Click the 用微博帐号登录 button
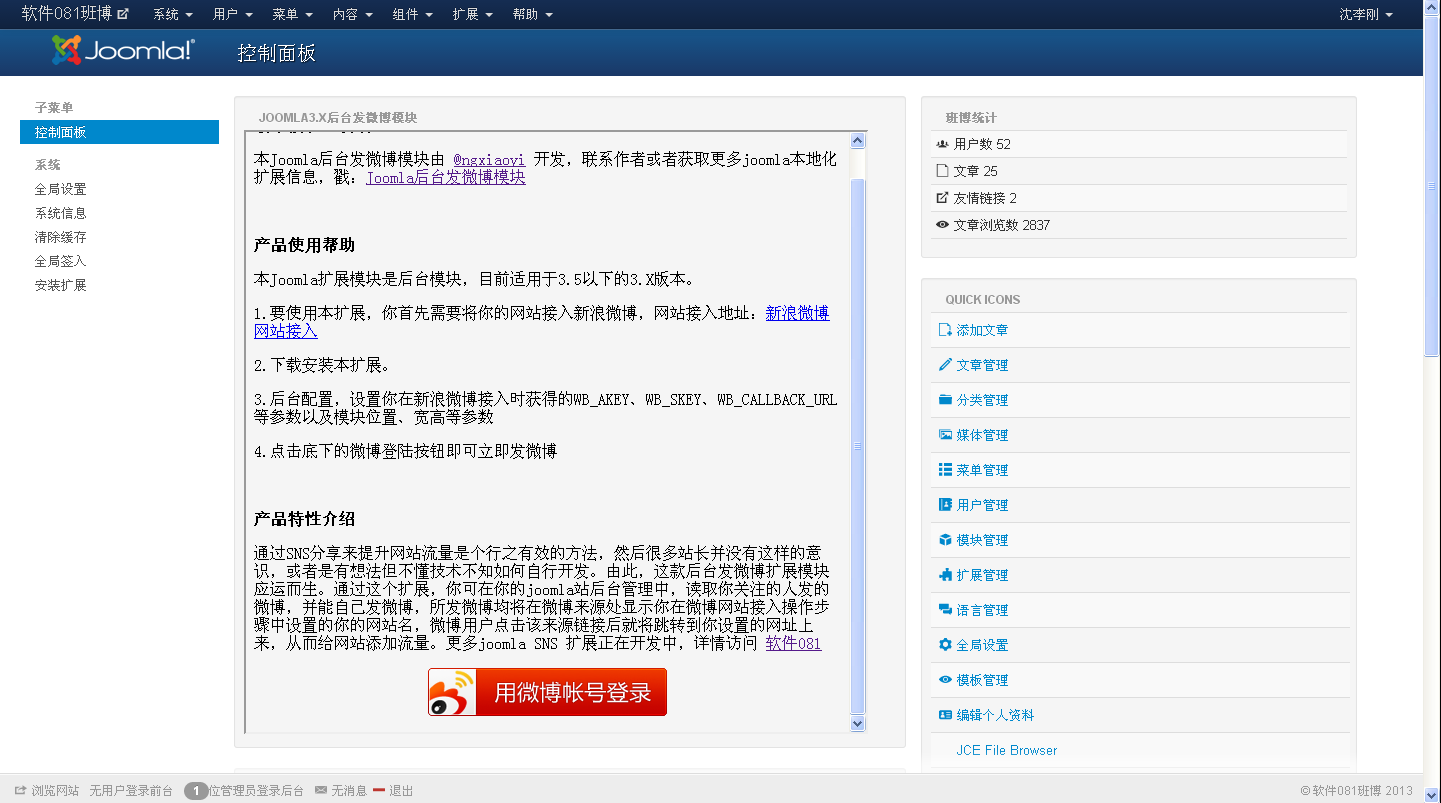The image size is (1441, 803). pos(547,692)
